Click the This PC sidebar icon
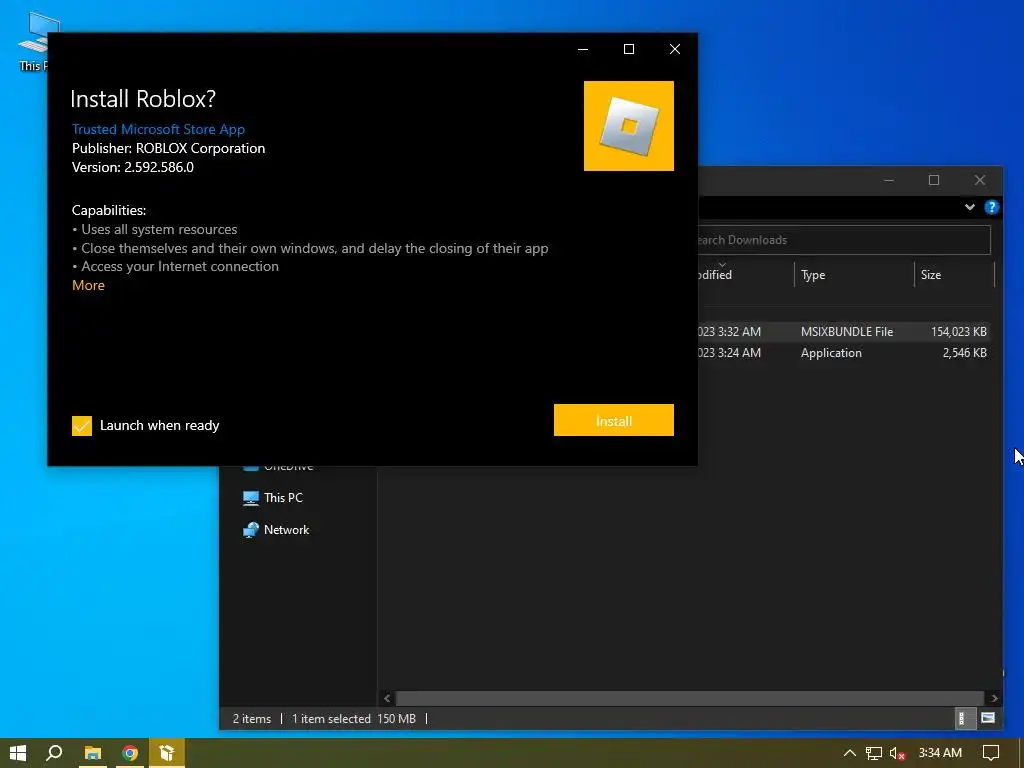Screen dimensions: 1024x768 pos(251,498)
